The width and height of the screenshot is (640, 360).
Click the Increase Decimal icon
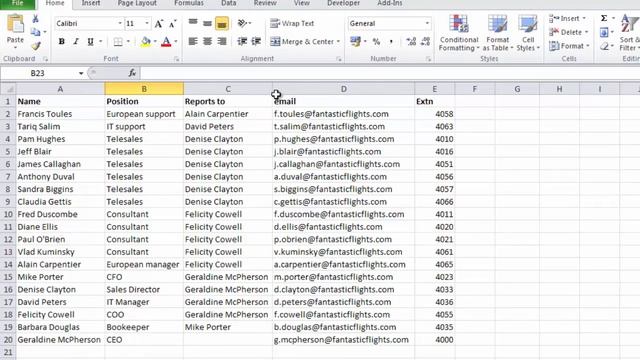point(411,41)
